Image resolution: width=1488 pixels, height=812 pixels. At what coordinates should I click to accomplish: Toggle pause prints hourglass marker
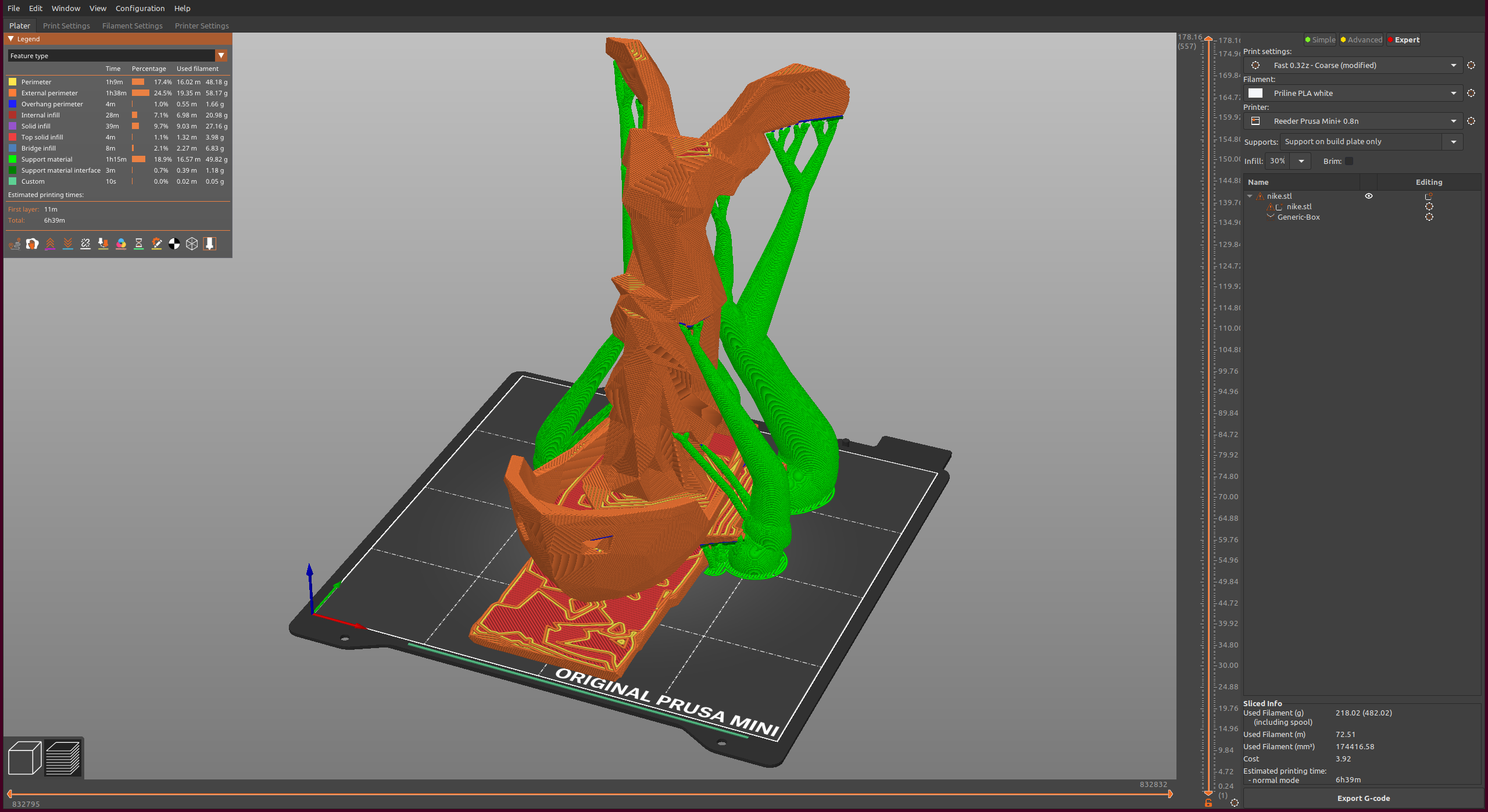tap(139, 244)
